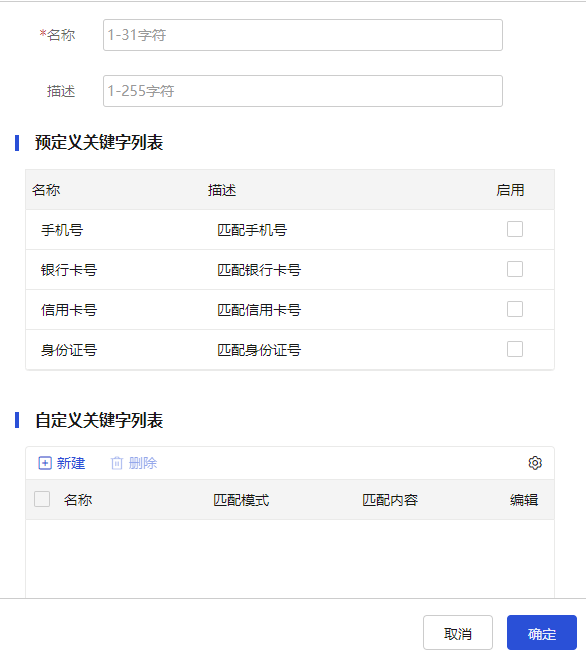Click the trash icon beside 删除
Screen dimensions: 586x657
pos(117,463)
